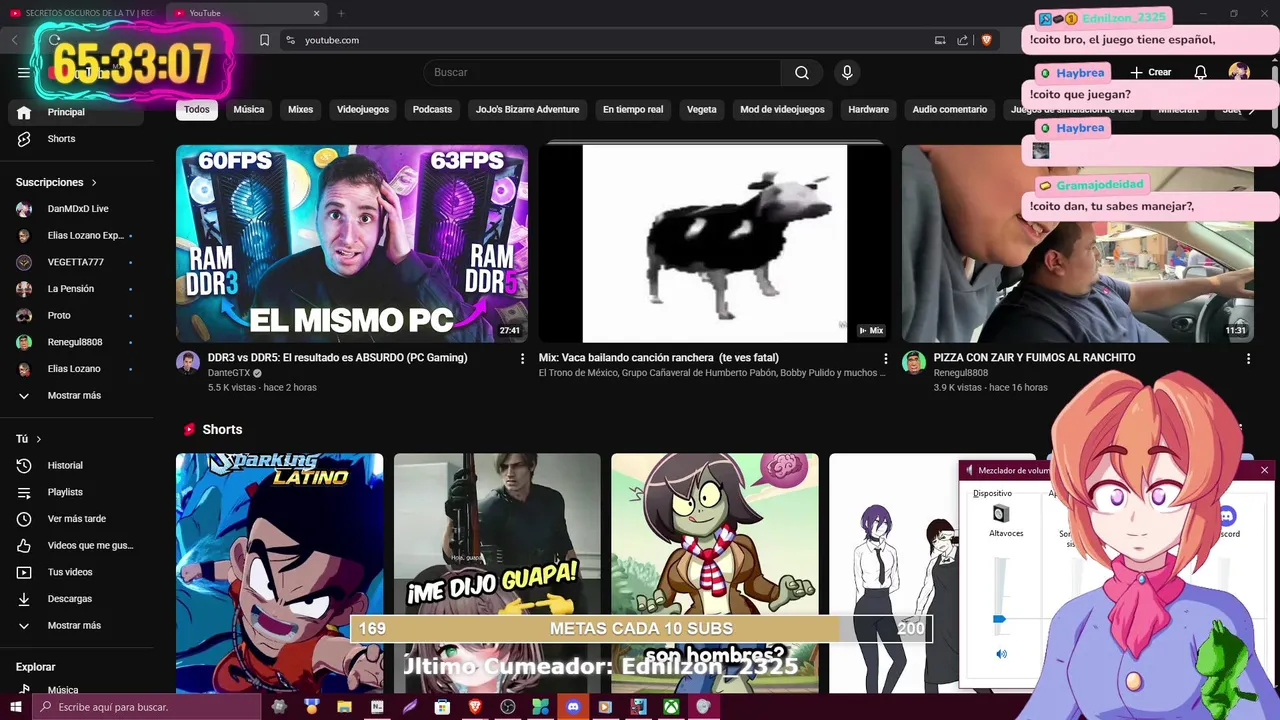Open the Mix Vaca bailando title link
The height and width of the screenshot is (720, 1280).
coord(658,358)
